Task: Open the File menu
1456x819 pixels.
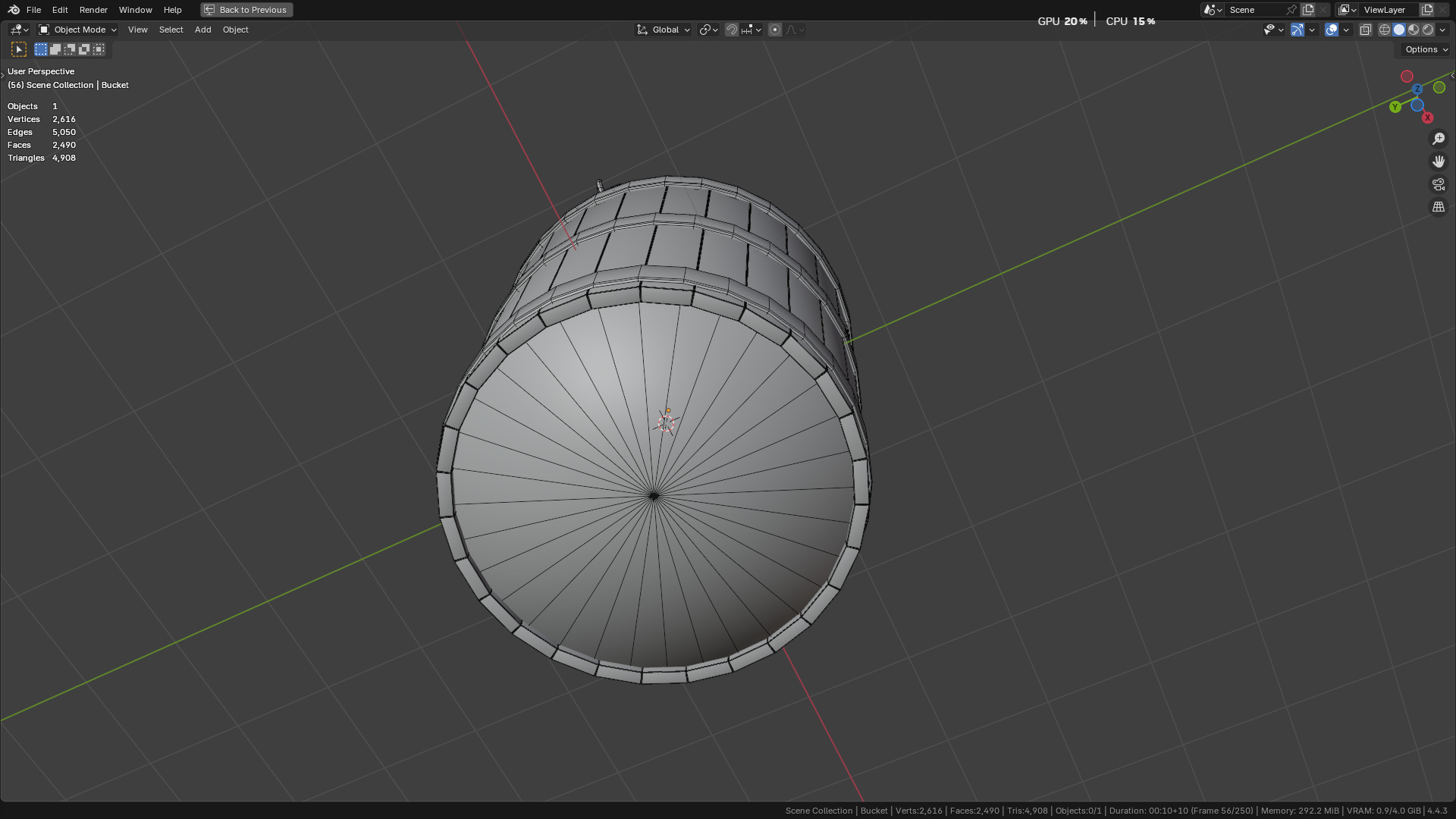Action: 33,10
